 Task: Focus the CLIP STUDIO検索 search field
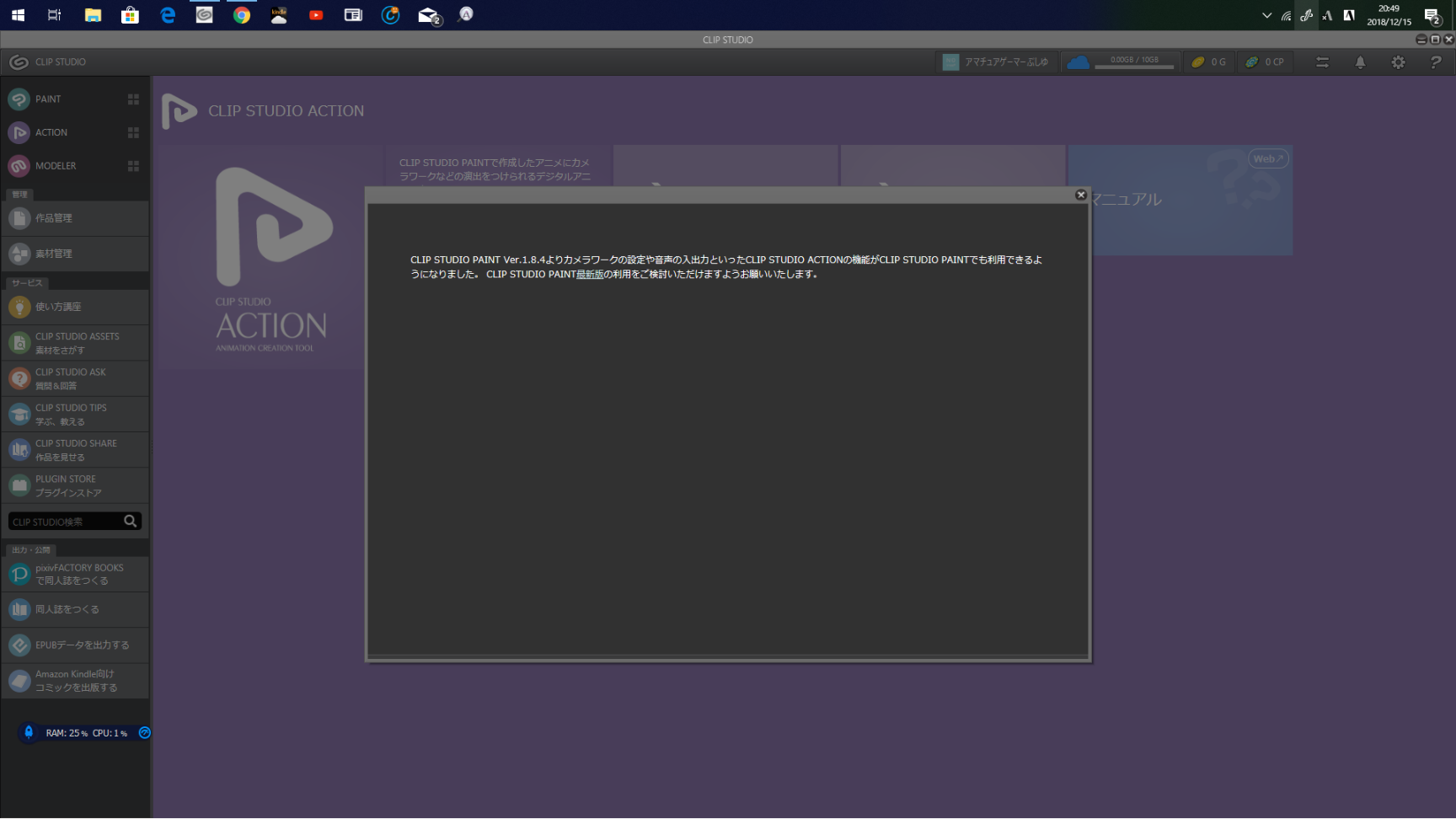coord(66,522)
